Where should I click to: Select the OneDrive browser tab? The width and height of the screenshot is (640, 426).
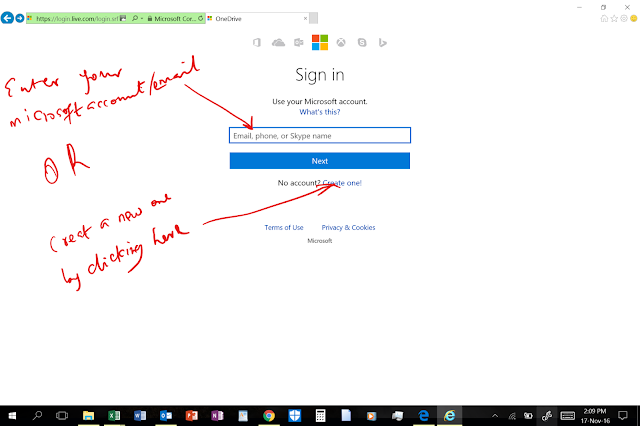(x=257, y=19)
